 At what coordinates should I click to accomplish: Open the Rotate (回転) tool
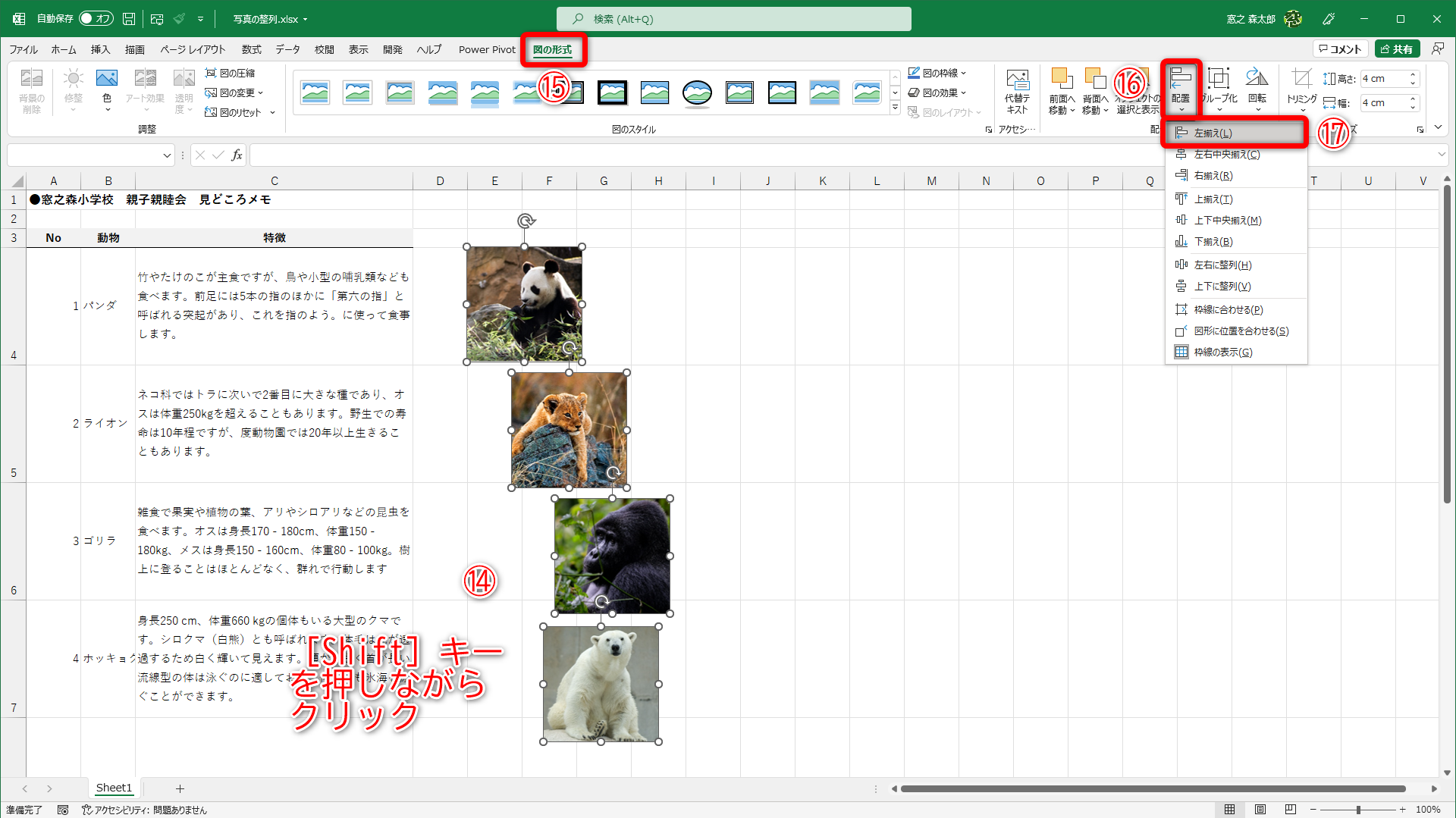(1257, 87)
